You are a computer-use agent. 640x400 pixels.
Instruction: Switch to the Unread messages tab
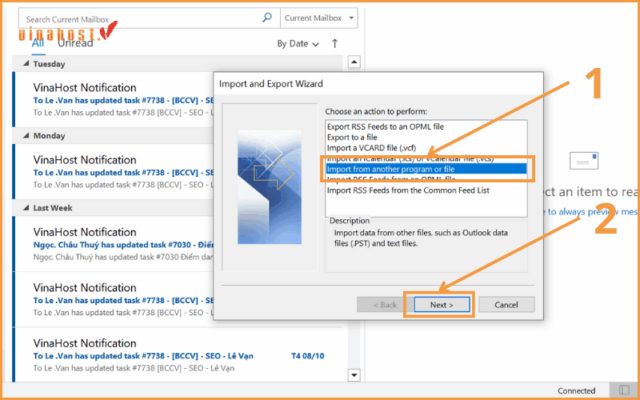click(76, 44)
